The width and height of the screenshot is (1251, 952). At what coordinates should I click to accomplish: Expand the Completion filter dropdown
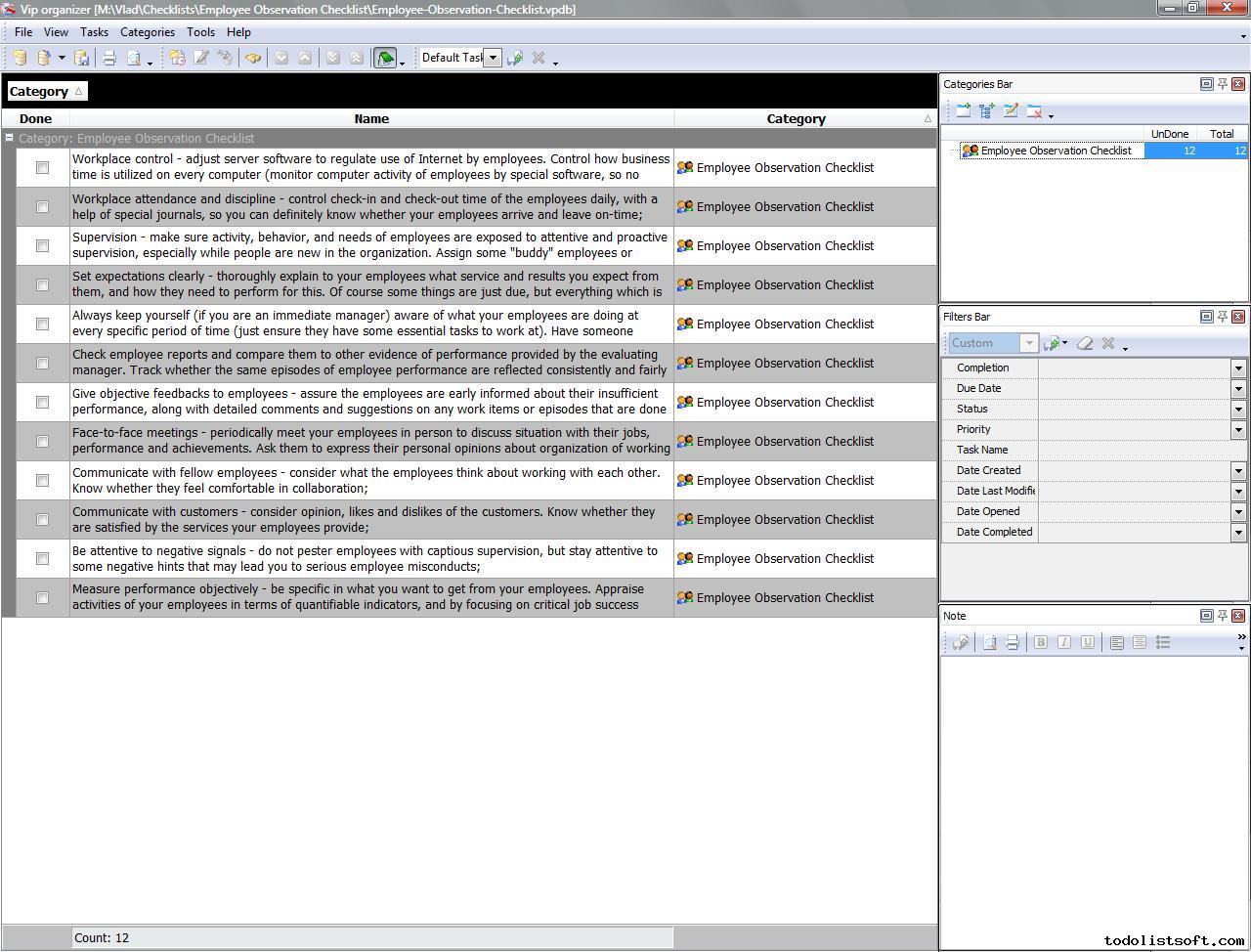1238,368
